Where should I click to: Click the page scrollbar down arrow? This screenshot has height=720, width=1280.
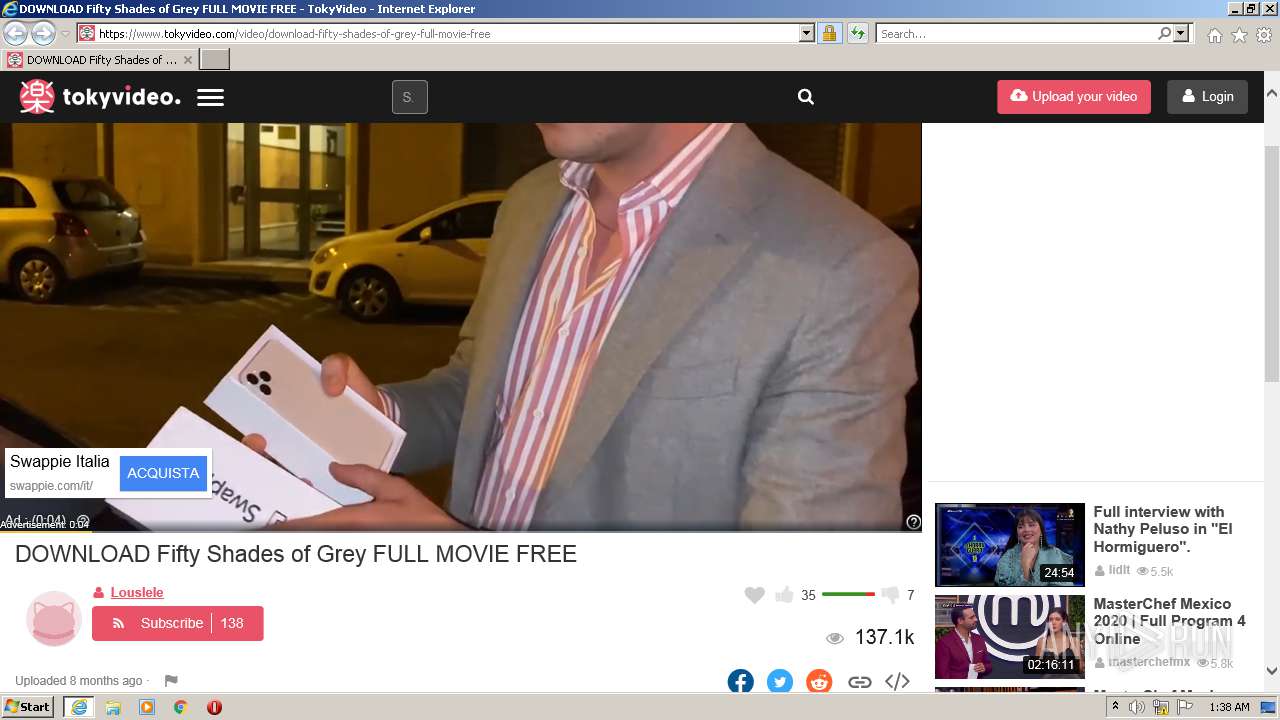(1272, 671)
